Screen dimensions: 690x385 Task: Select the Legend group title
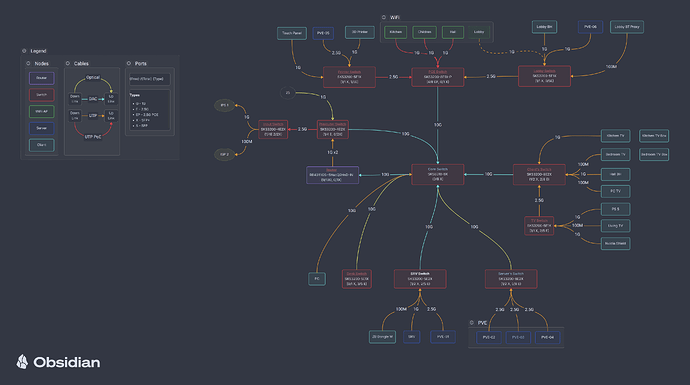click(38, 51)
